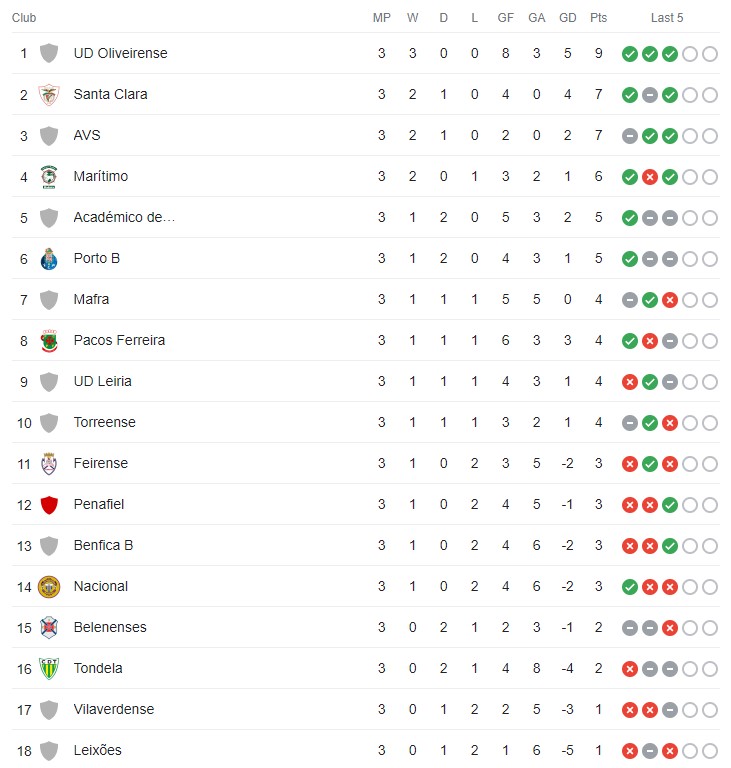Click the Marítimo club crest icon
This screenshot has height=768, width=731.
pos(48,177)
